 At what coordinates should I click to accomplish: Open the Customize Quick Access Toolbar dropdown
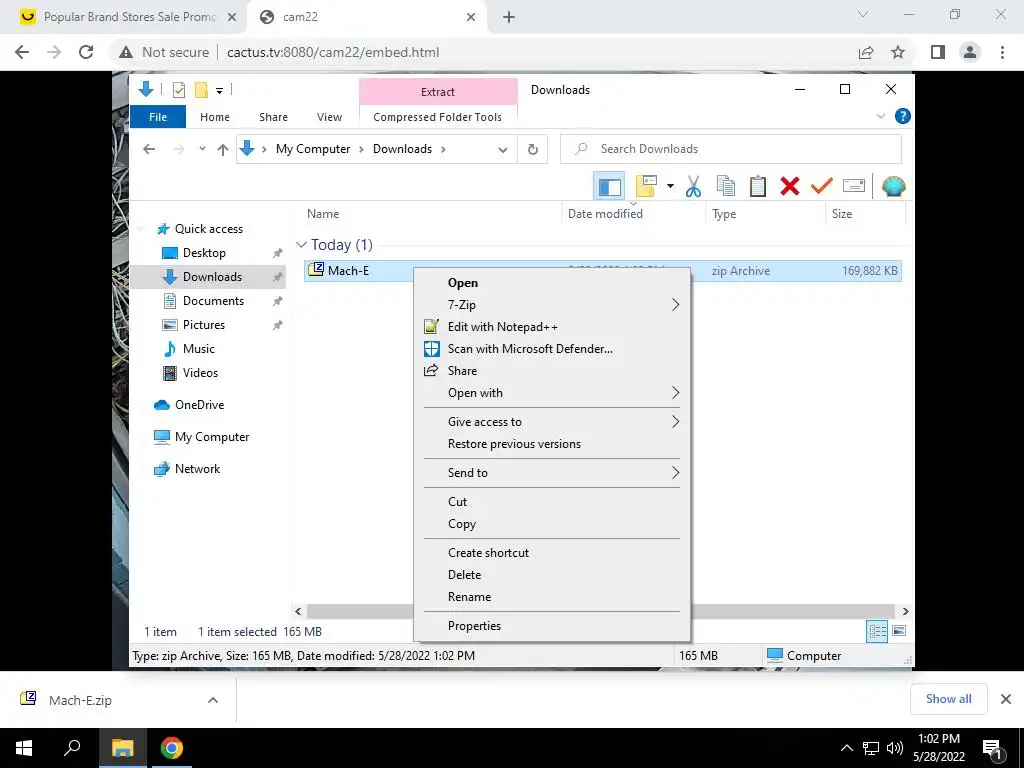[x=219, y=91]
